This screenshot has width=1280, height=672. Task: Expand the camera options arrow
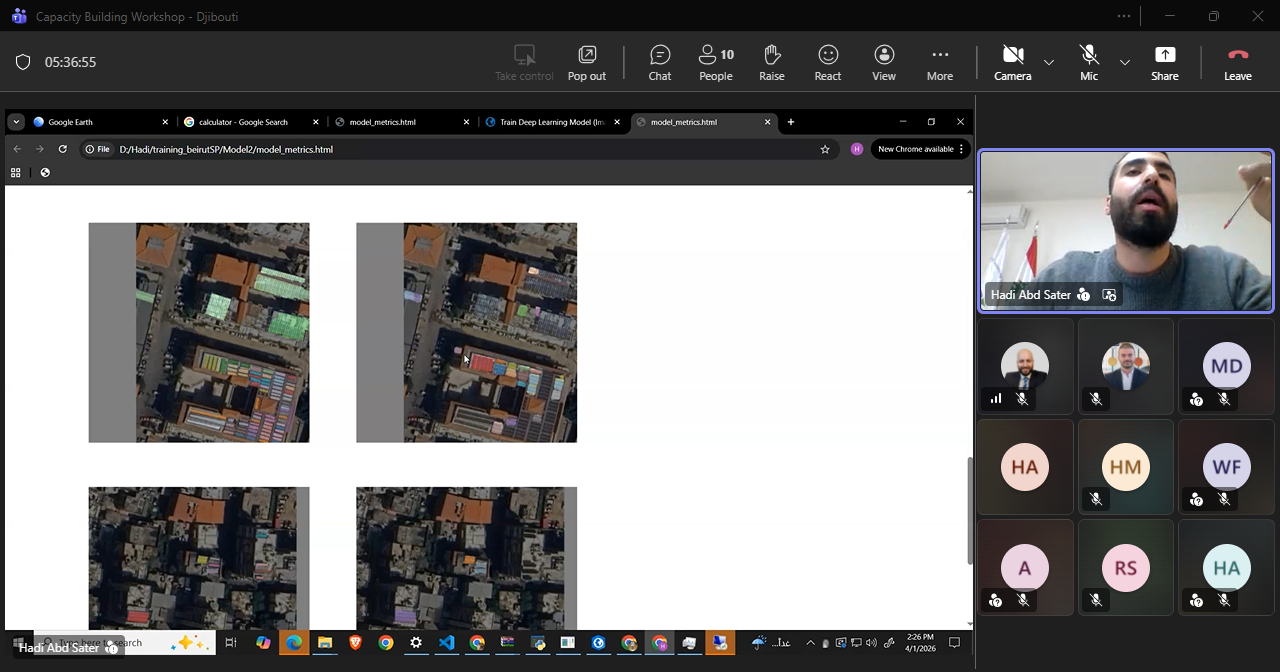1049,62
